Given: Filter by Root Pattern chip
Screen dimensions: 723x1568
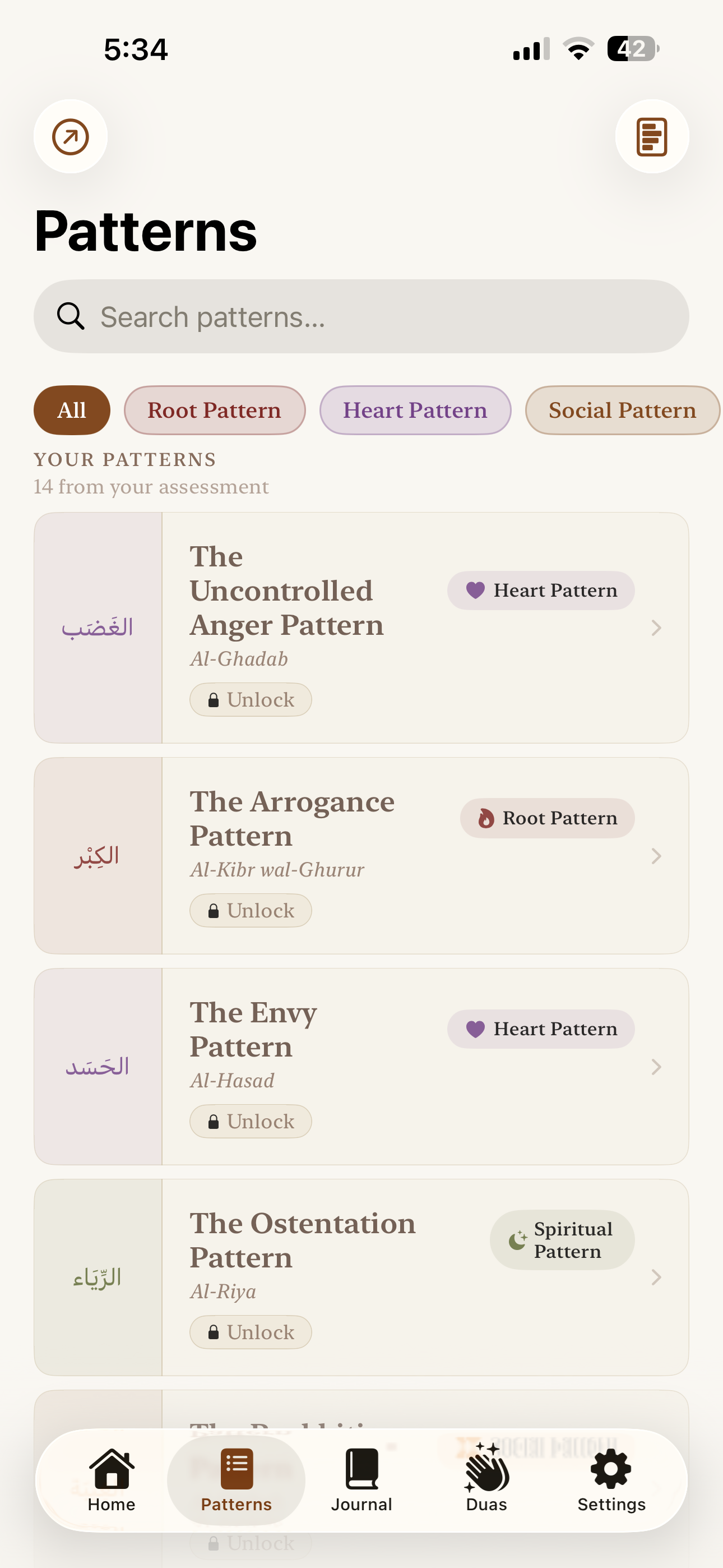Looking at the screenshot, I should (215, 411).
